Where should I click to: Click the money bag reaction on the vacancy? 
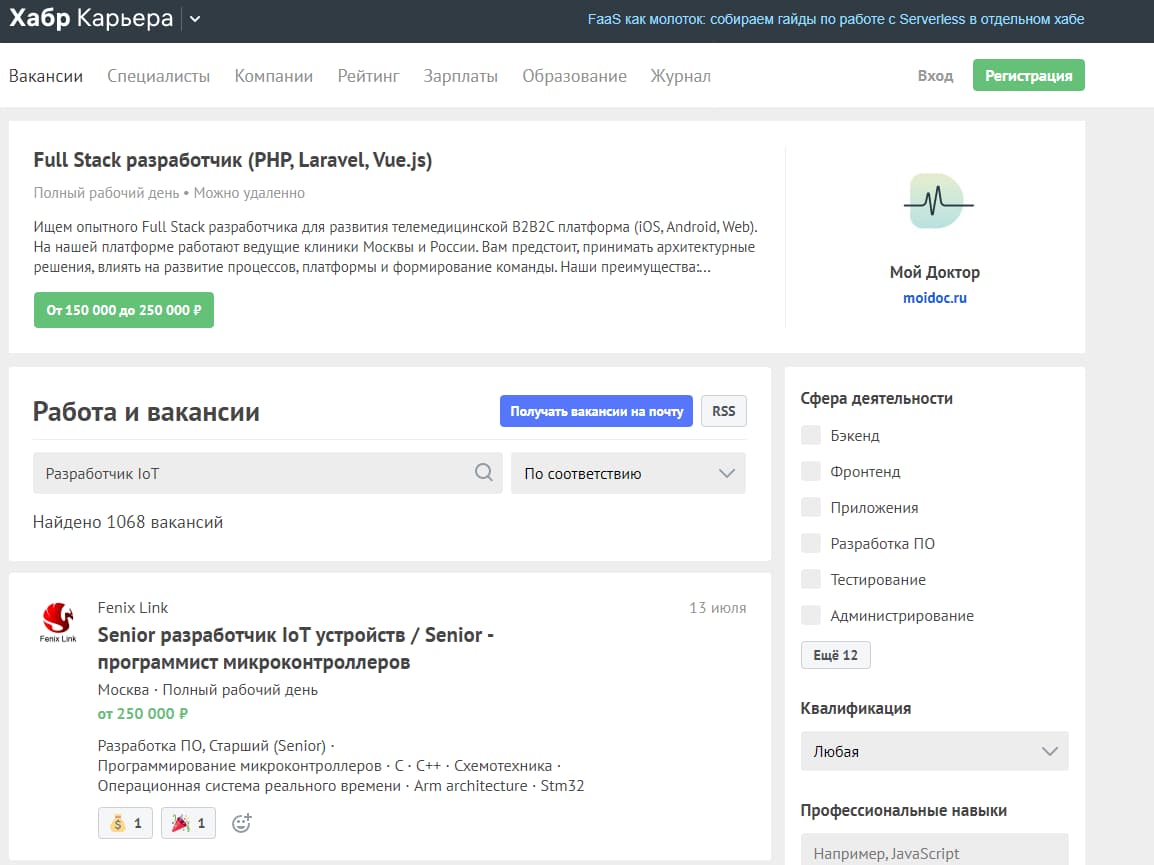click(x=124, y=822)
